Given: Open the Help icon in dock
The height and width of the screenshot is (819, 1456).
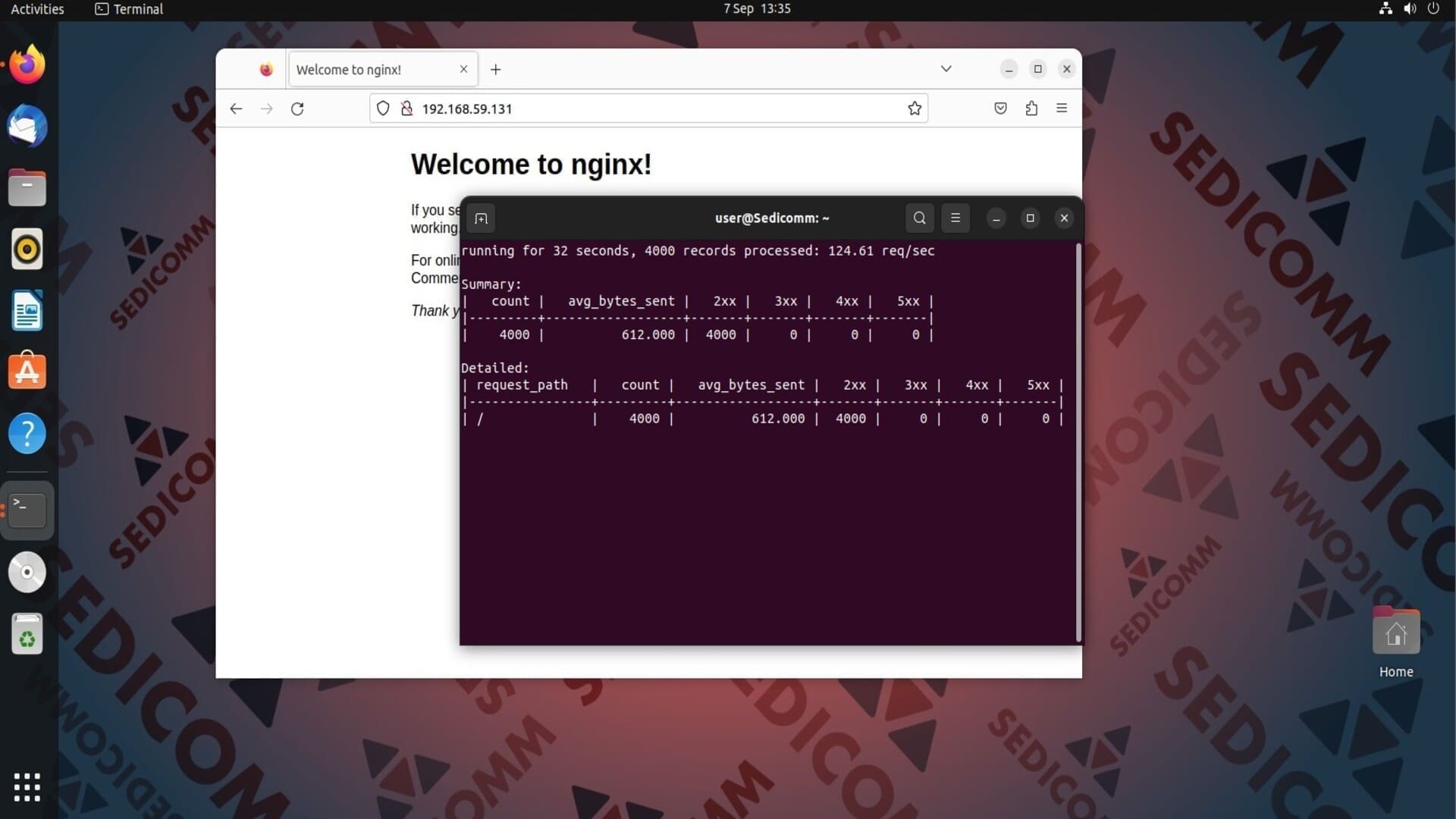Looking at the screenshot, I should pos(27,434).
